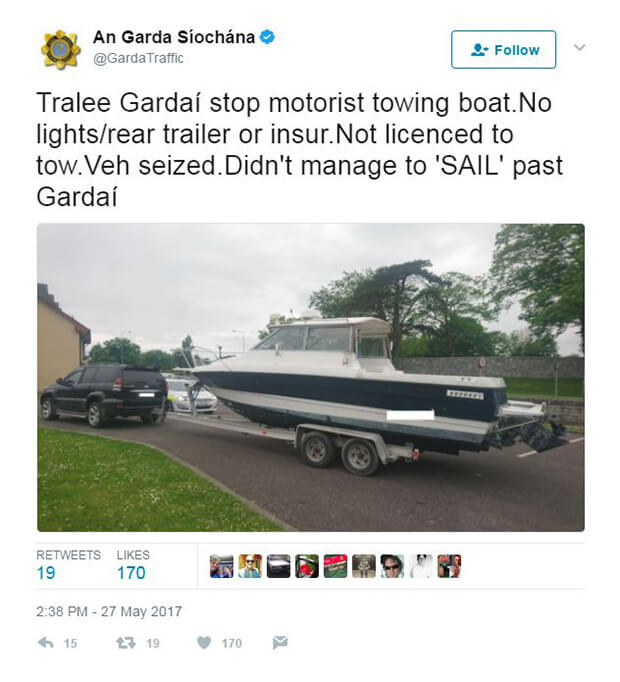
Task: Send tweet via direct message envelope icon
Action: 280,642
